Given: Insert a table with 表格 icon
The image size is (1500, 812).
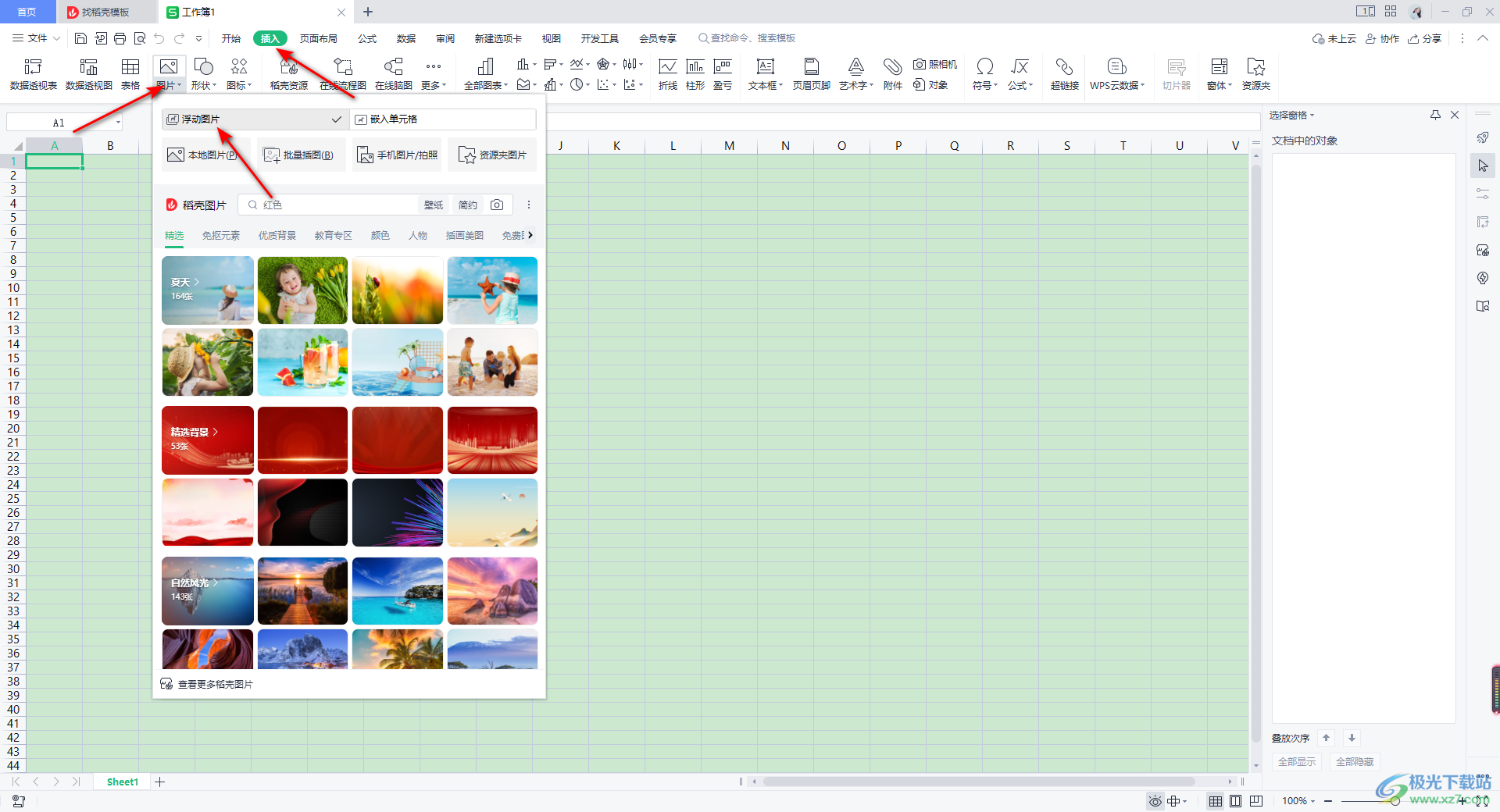Looking at the screenshot, I should 130,74.
